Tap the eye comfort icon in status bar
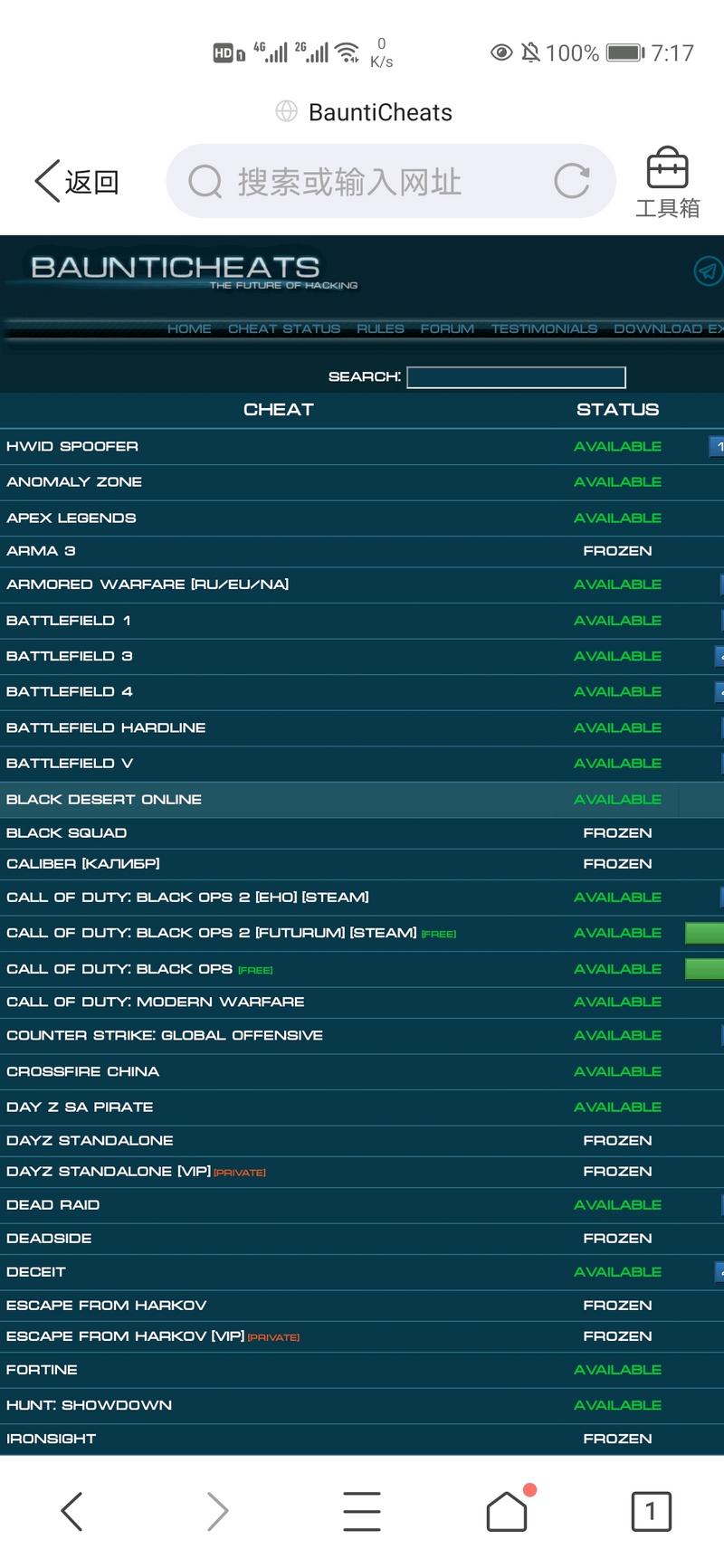This screenshot has height=1568, width=724. (501, 52)
